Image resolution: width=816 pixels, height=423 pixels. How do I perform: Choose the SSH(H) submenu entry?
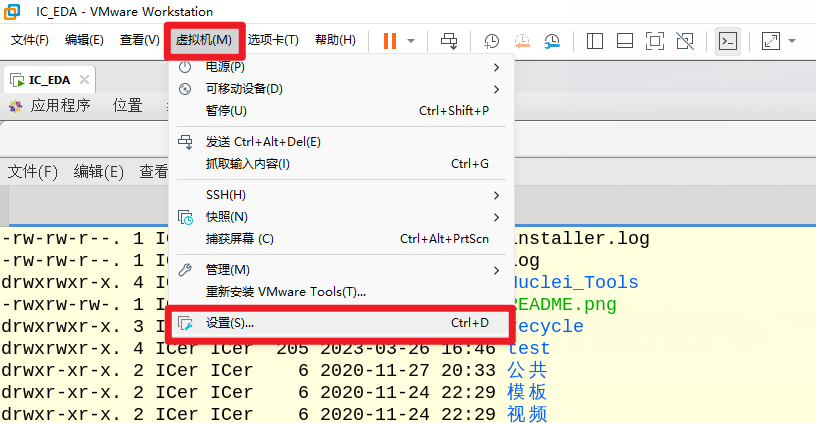[x=341, y=195]
